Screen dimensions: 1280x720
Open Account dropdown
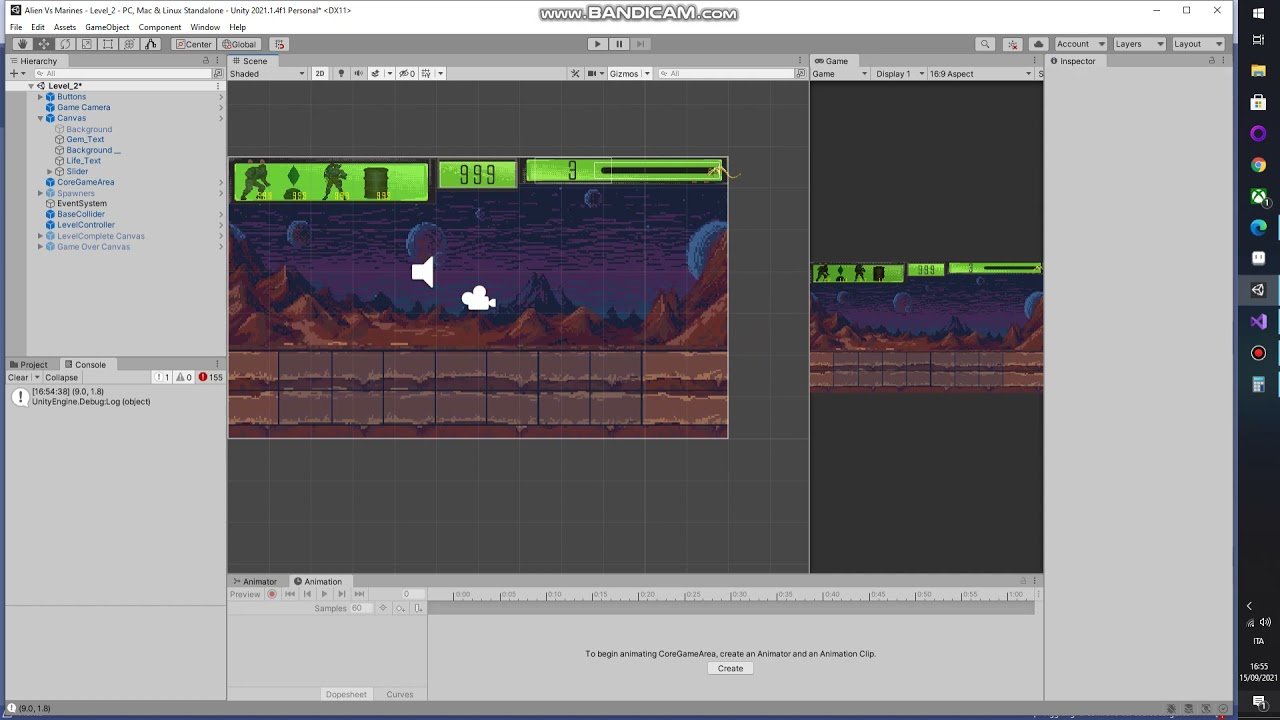pos(1080,44)
